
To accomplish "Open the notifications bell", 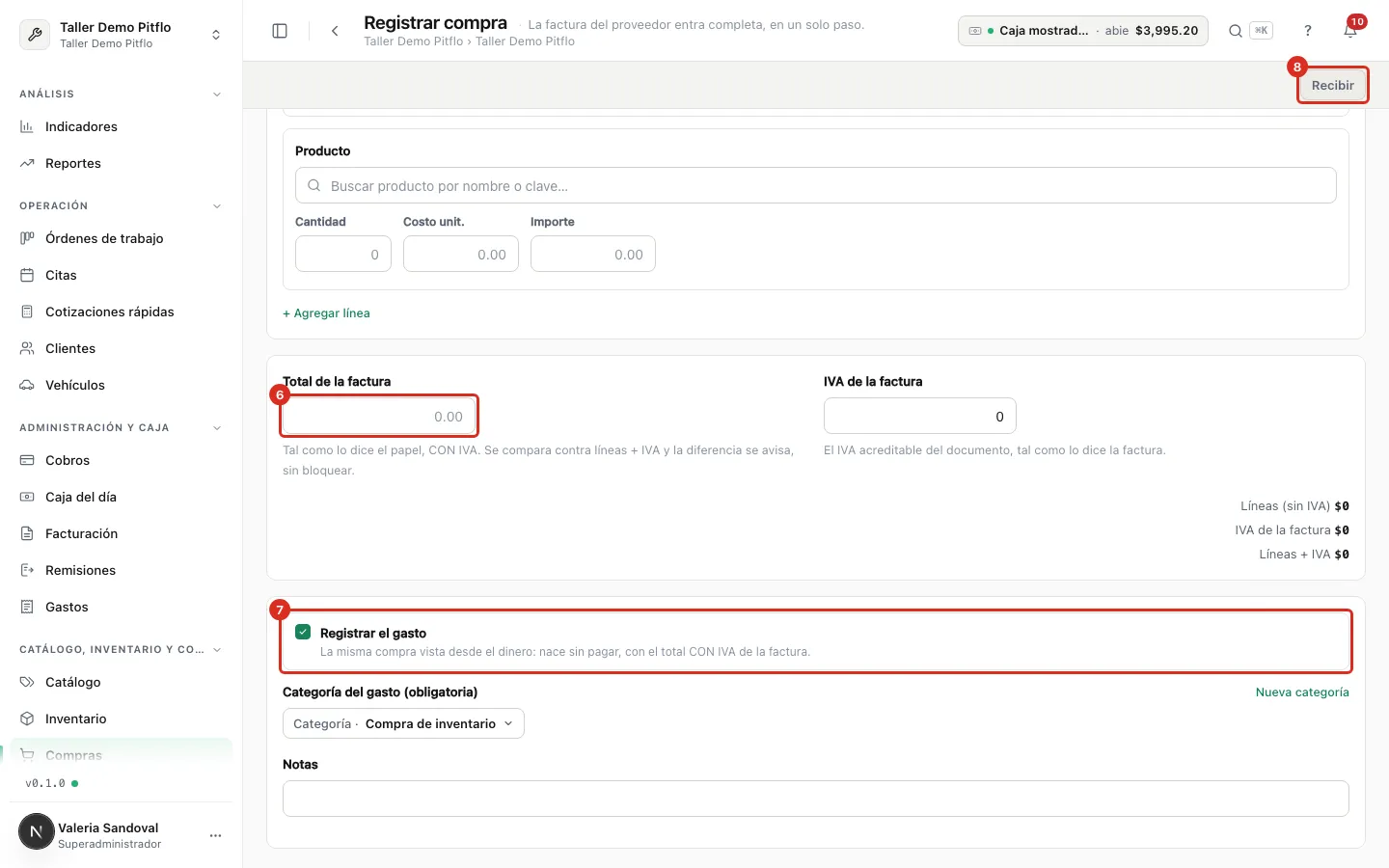I will 1350,31.
